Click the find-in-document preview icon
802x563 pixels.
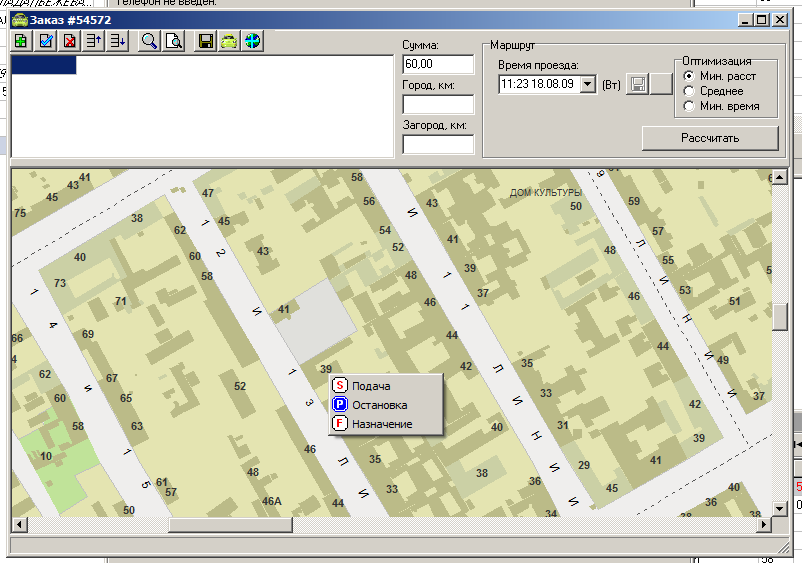click(x=173, y=41)
